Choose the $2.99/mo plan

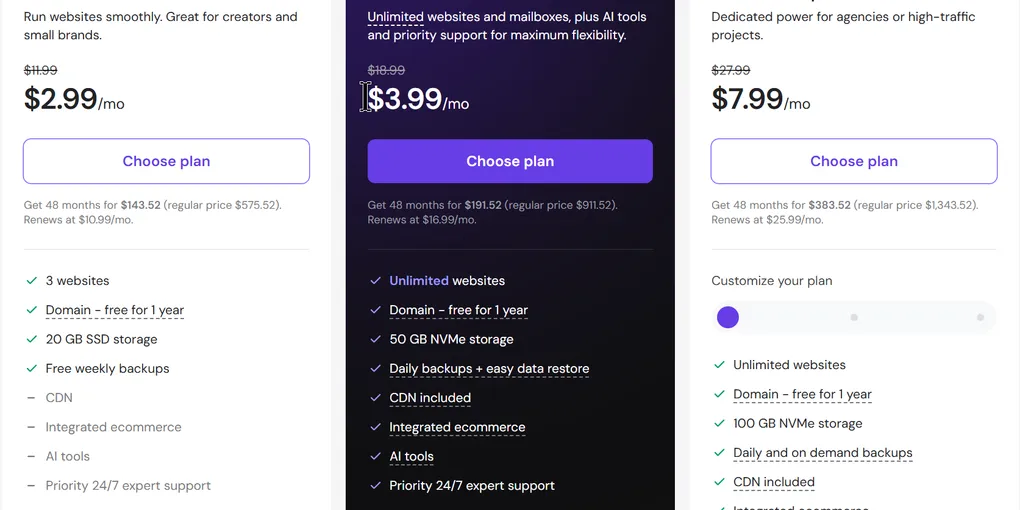click(167, 161)
